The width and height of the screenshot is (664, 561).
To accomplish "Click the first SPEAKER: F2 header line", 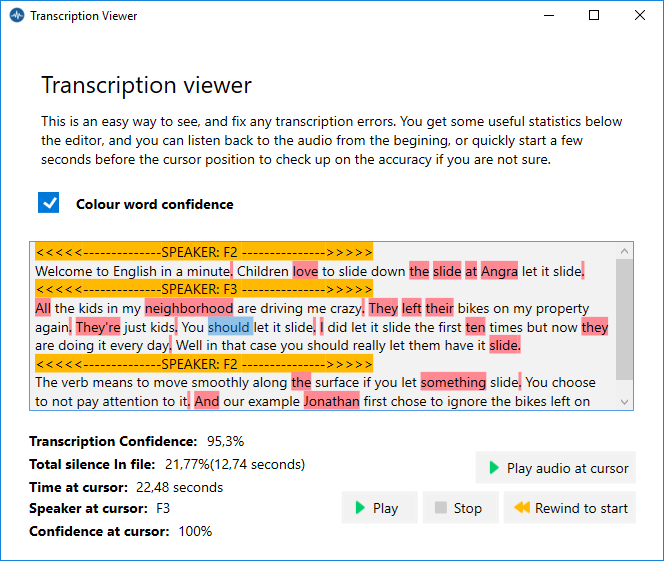I will click(x=204, y=252).
